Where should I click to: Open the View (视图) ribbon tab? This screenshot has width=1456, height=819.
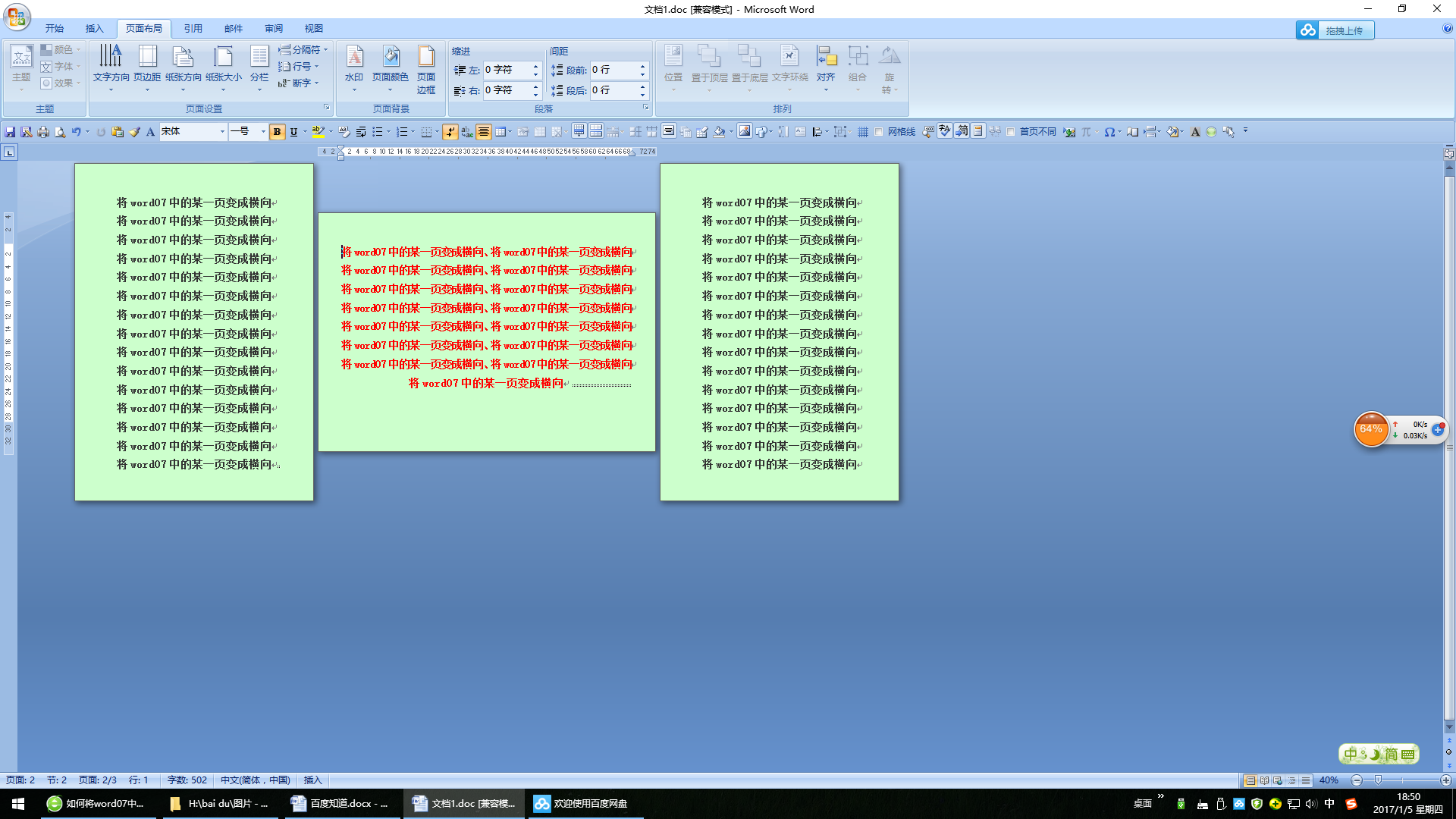(314, 29)
